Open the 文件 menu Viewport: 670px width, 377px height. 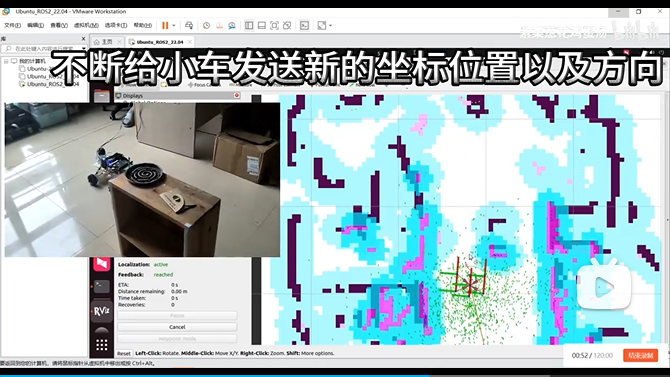[12, 26]
